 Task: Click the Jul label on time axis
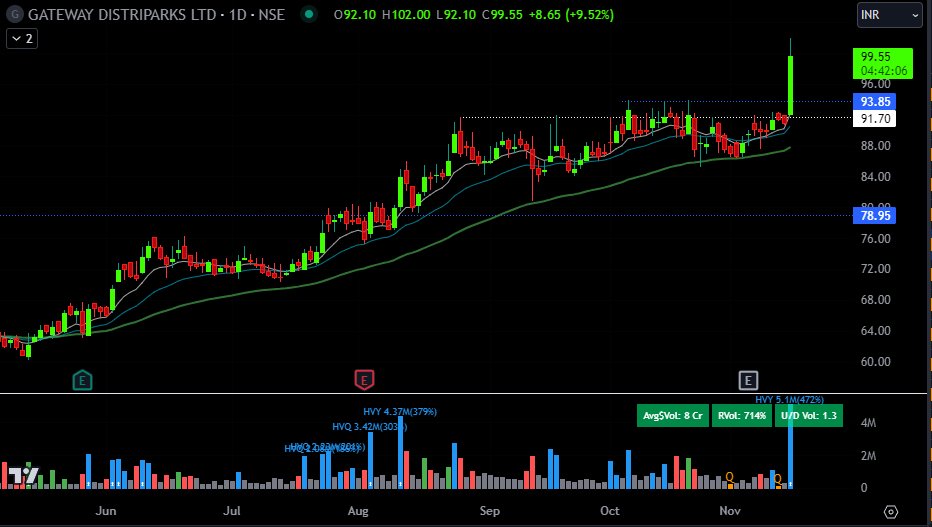(232, 511)
